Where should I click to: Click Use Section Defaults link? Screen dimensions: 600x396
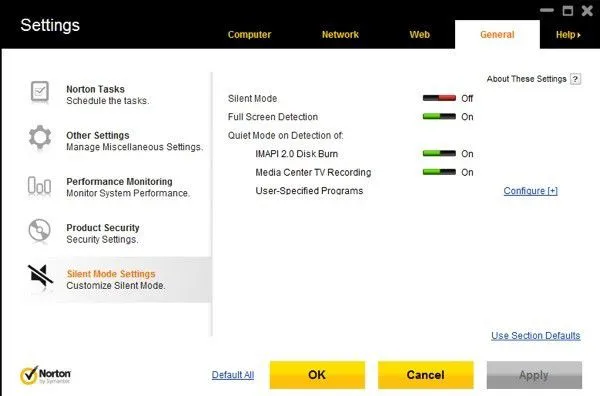tap(535, 336)
